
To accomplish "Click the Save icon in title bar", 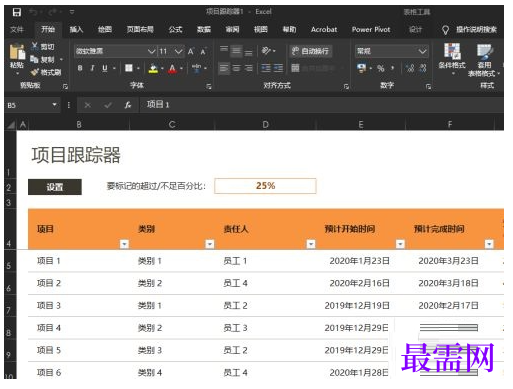I will click(x=17, y=12).
